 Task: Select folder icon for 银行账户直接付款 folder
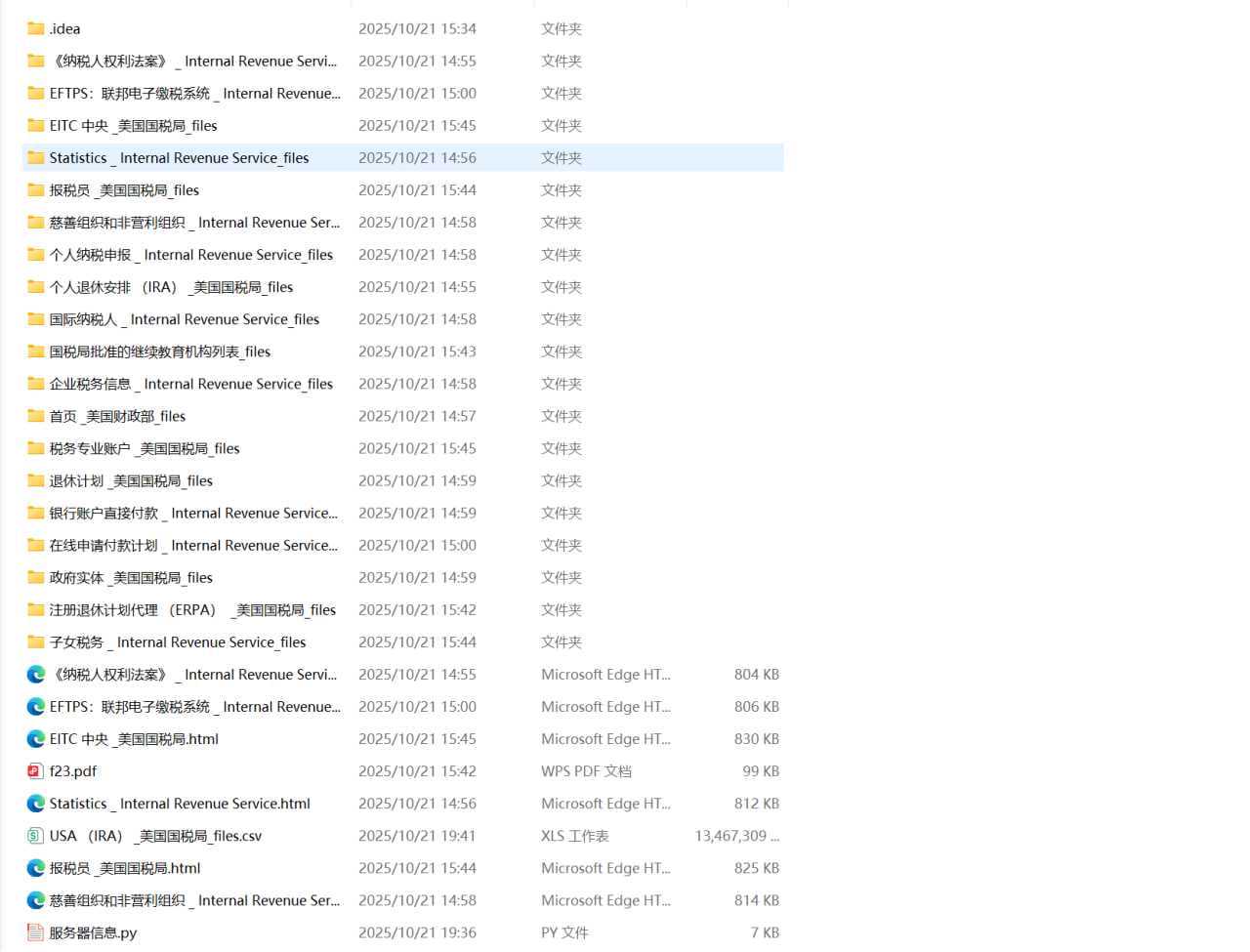tap(36, 512)
